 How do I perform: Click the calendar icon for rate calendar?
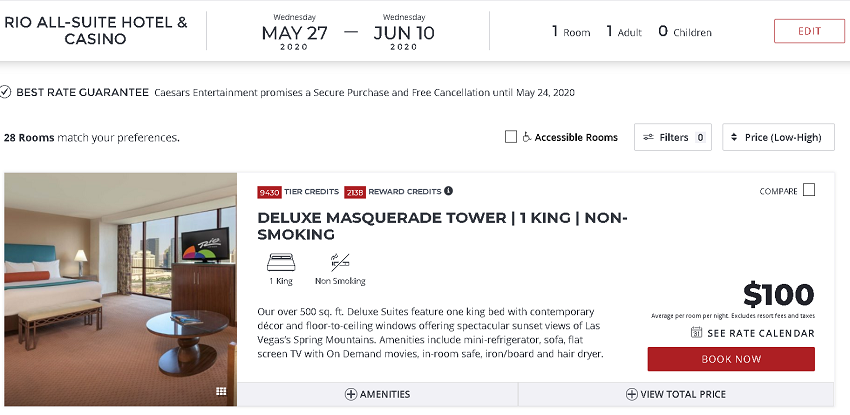[x=696, y=333]
